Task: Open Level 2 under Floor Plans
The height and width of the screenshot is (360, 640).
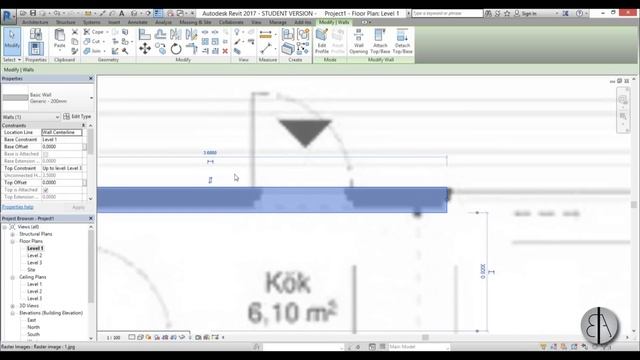Action: (34, 256)
